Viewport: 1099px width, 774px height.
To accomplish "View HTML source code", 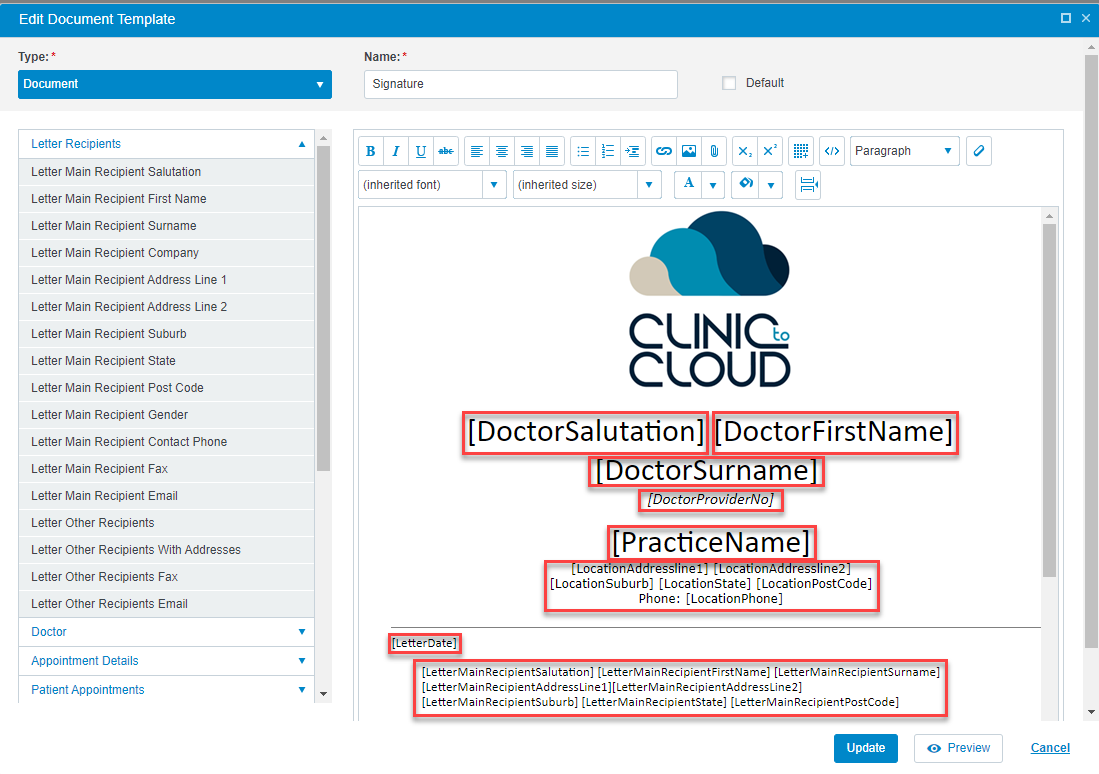I will point(832,151).
